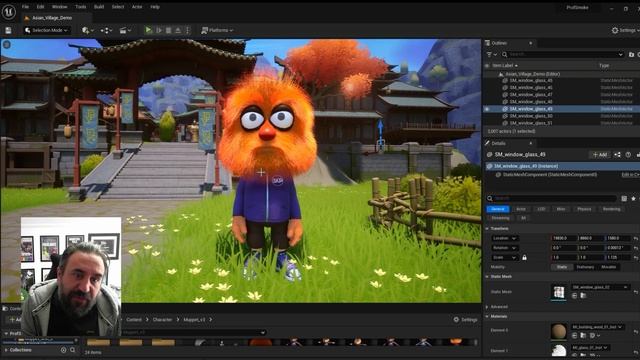Click the Unreal Engine logo icon
Screen dimensions: 640x360
click(x=9, y=11)
